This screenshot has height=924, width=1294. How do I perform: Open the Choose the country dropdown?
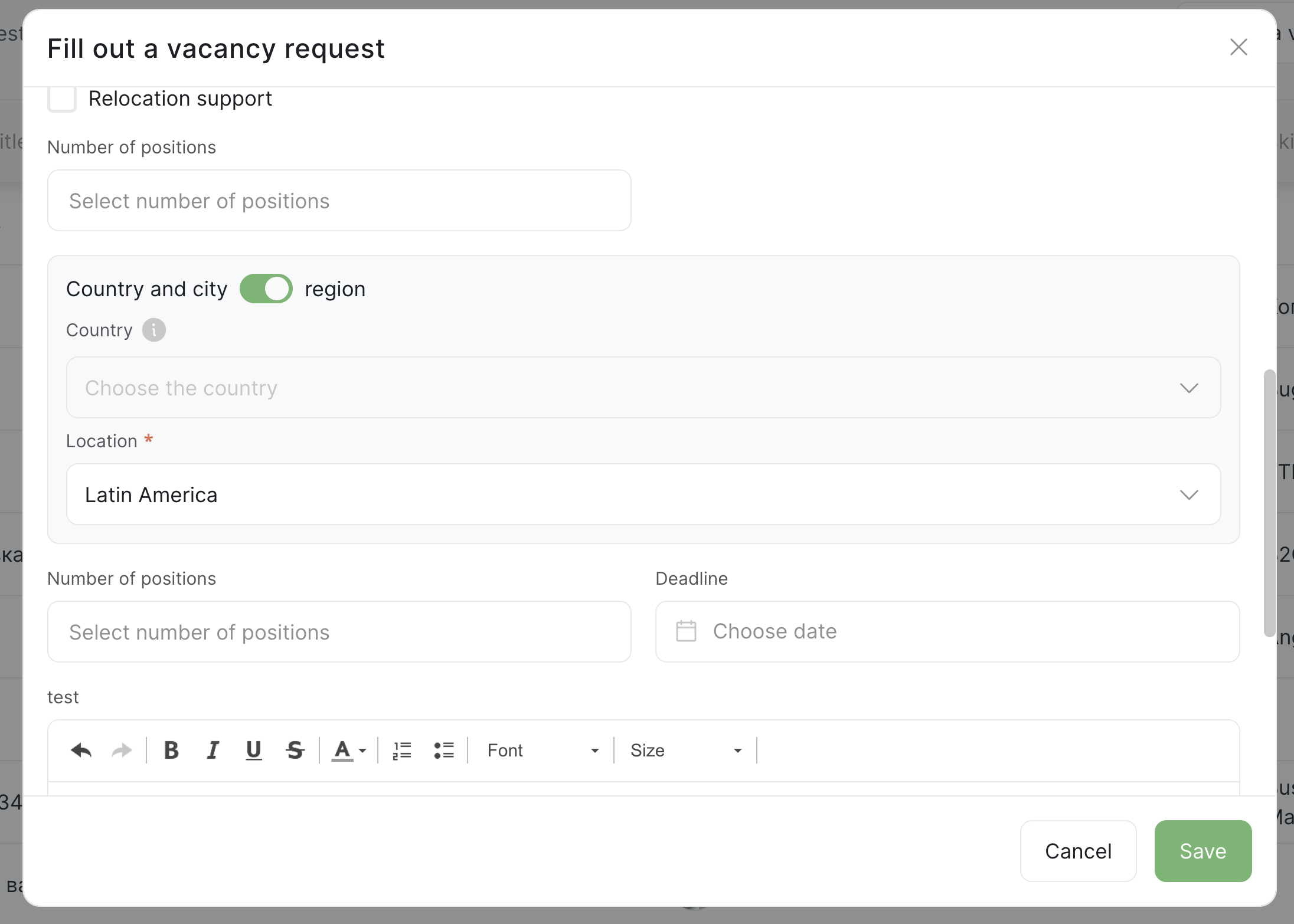tap(643, 388)
